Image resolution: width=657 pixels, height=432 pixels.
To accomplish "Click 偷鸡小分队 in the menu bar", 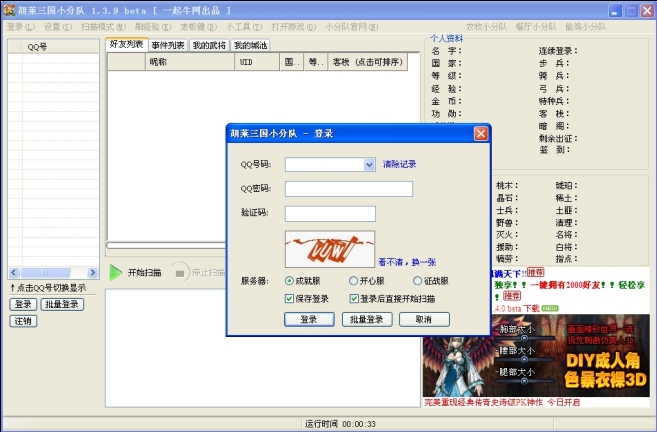I will coord(585,27).
